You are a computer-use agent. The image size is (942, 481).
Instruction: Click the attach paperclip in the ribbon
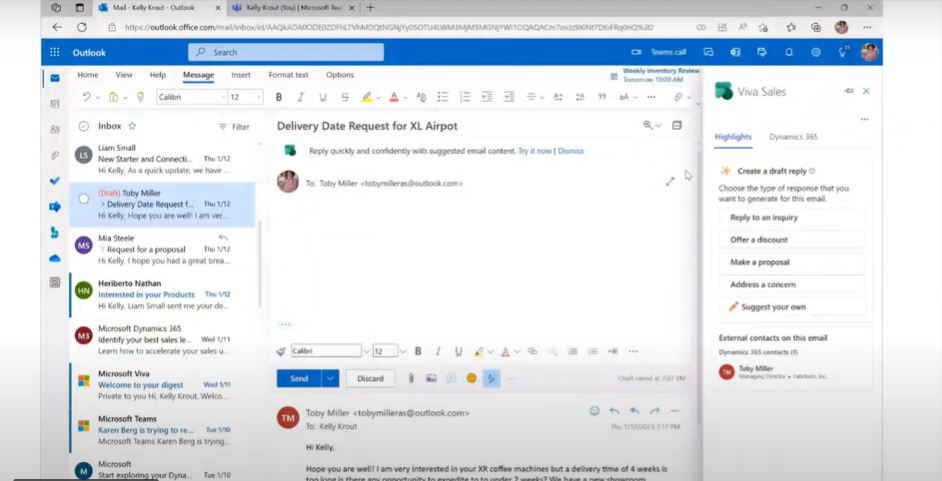[678, 97]
